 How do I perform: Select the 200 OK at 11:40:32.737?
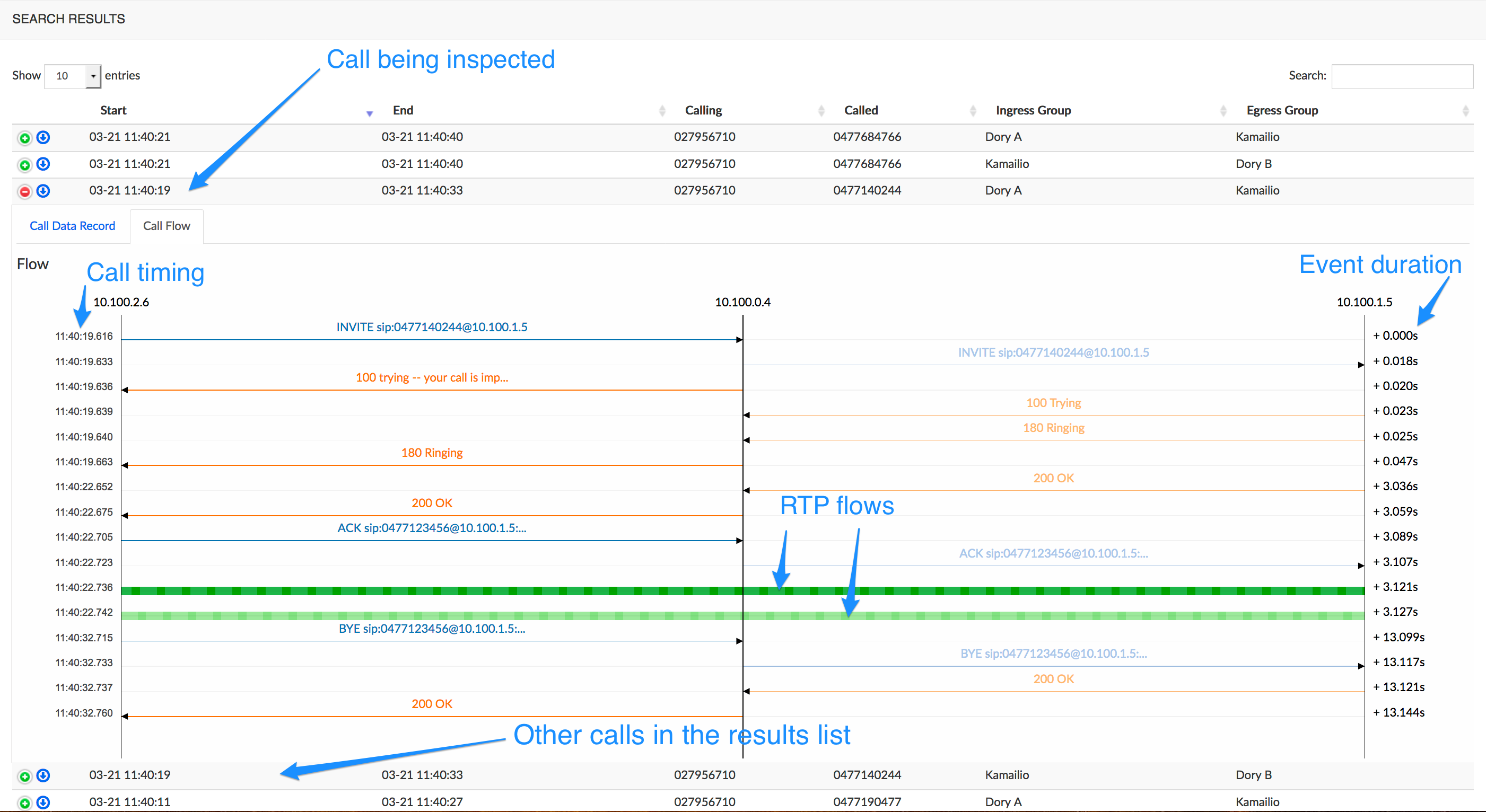(x=1053, y=679)
